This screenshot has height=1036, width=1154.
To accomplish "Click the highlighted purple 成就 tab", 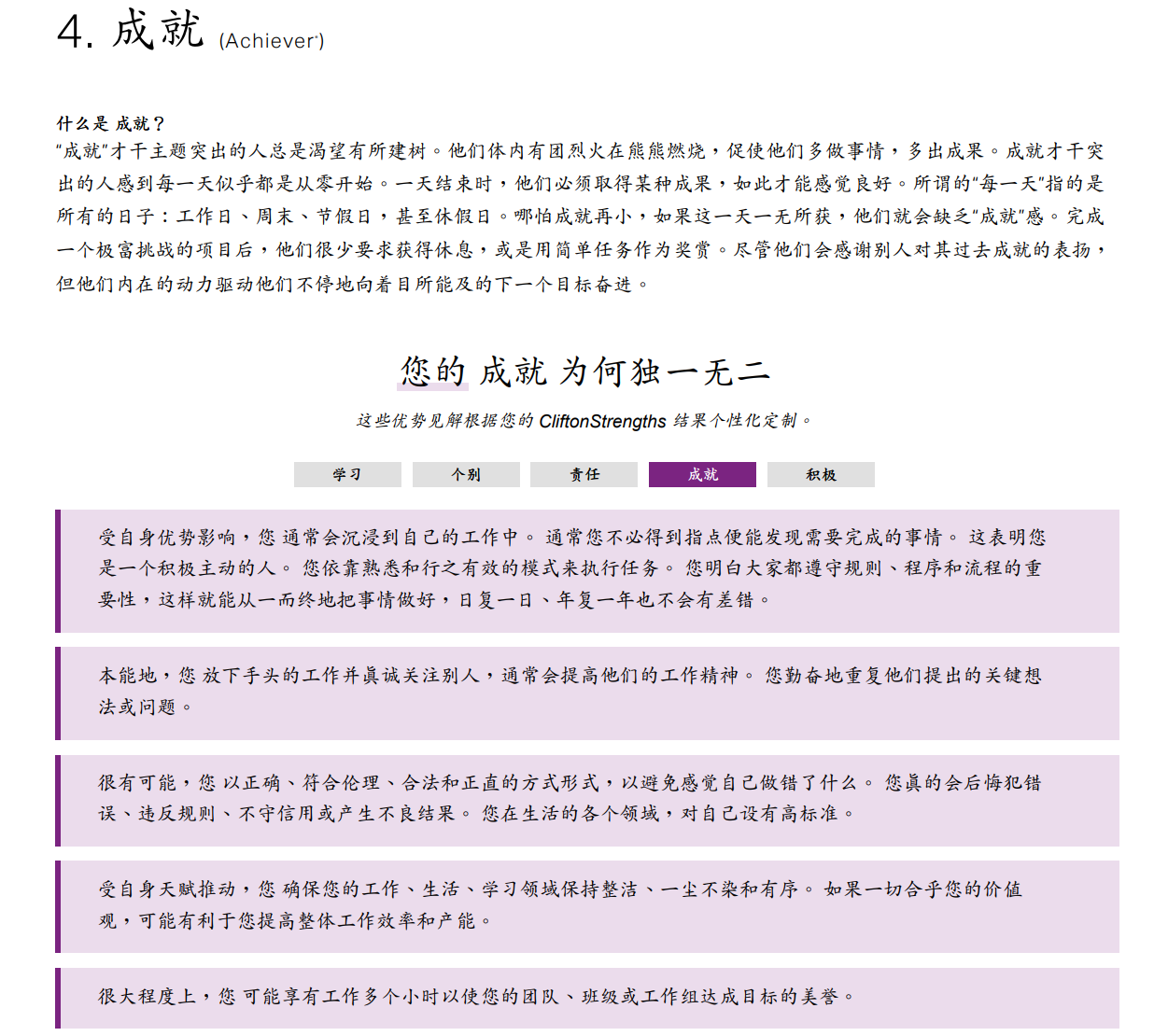I will (x=702, y=474).
